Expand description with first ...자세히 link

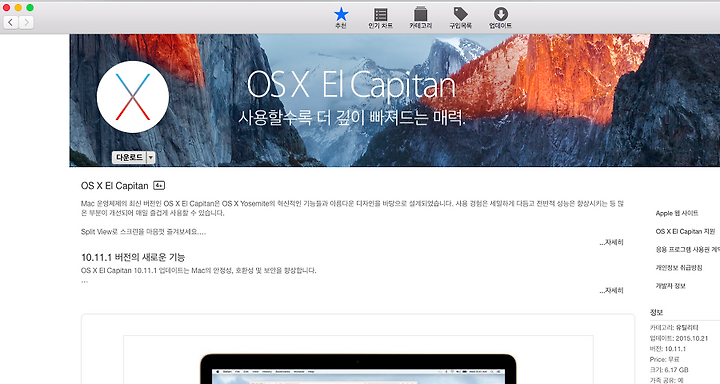[611, 242]
